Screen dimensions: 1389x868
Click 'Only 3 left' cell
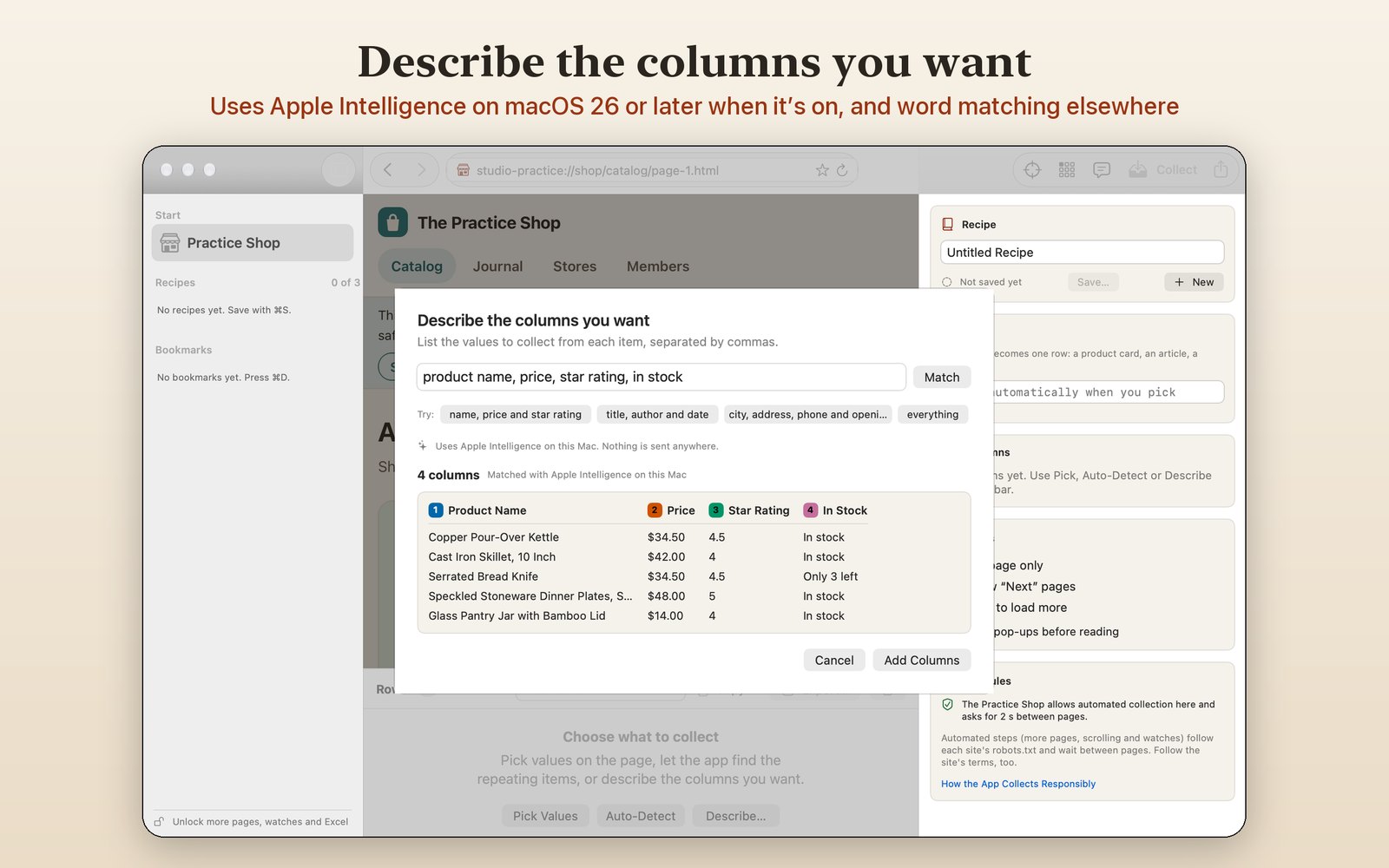[830, 576]
